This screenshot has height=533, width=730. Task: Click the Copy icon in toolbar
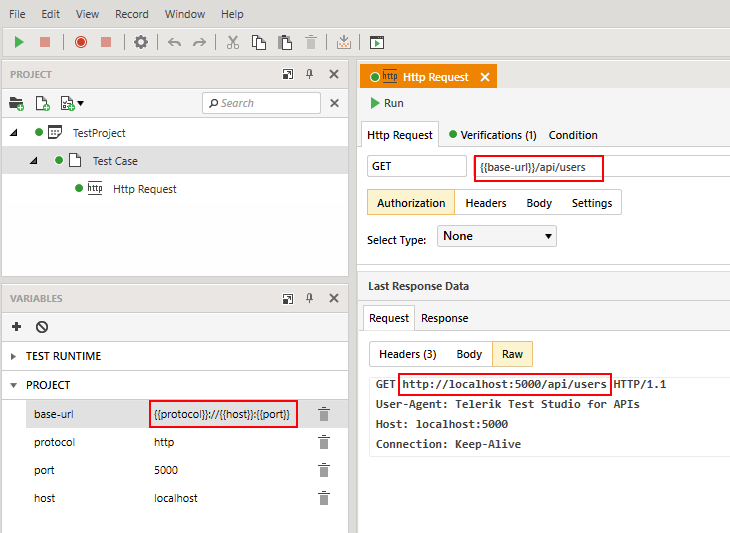pos(259,42)
